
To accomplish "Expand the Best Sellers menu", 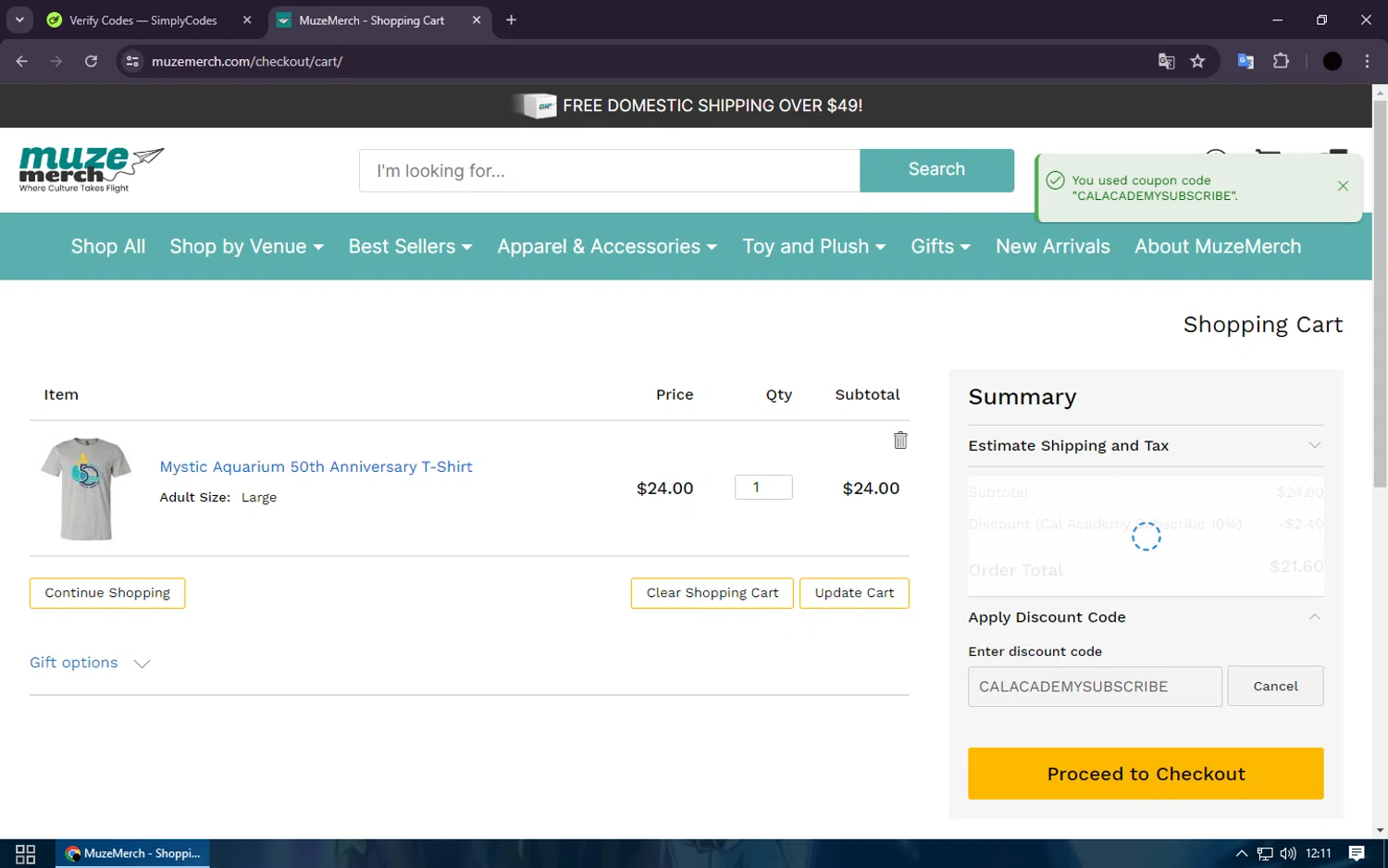I will [410, 246].
